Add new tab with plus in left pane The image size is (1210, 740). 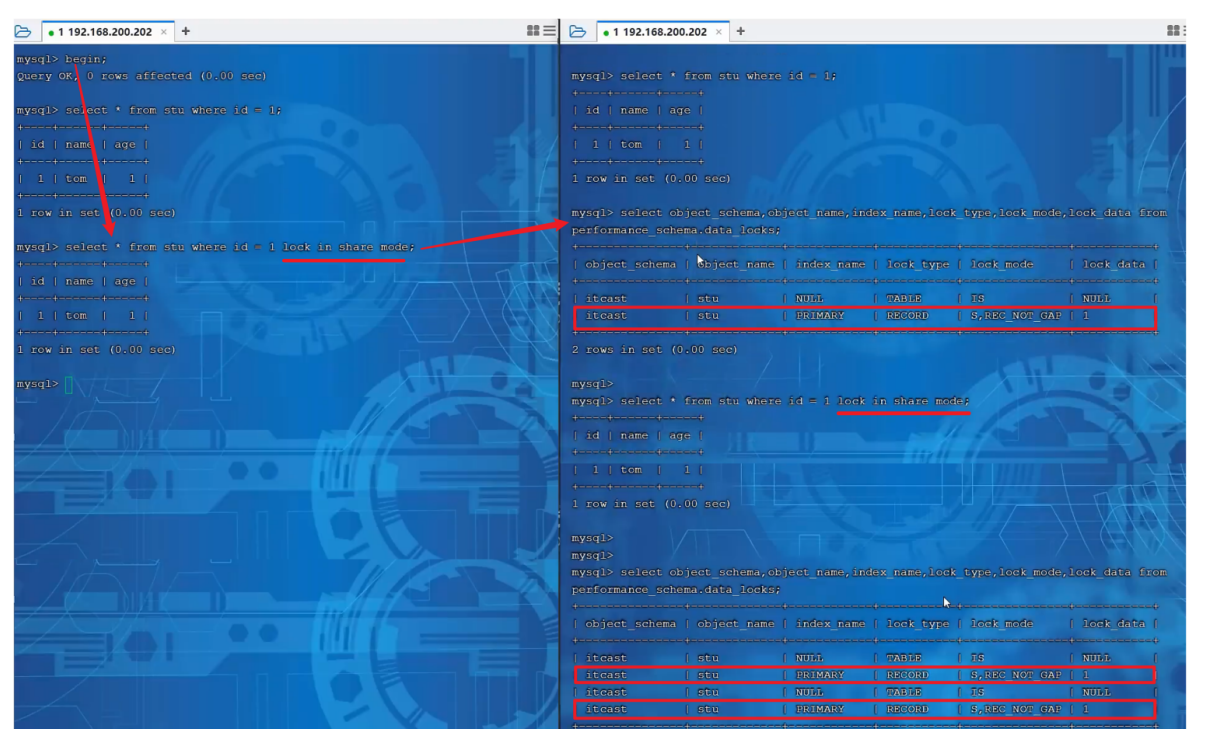186,31
